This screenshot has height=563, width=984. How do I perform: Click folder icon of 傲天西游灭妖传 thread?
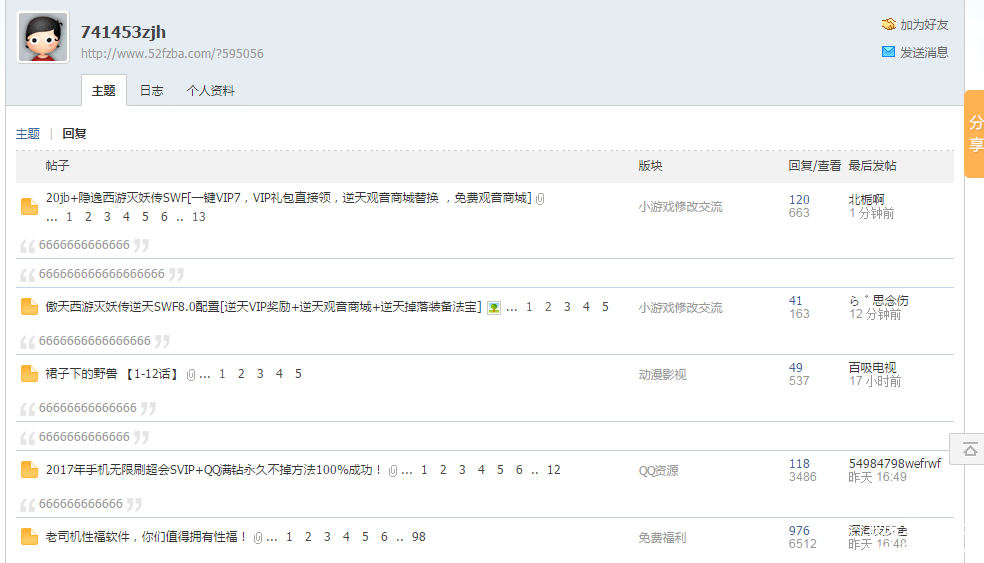click(x=29, y=306)
